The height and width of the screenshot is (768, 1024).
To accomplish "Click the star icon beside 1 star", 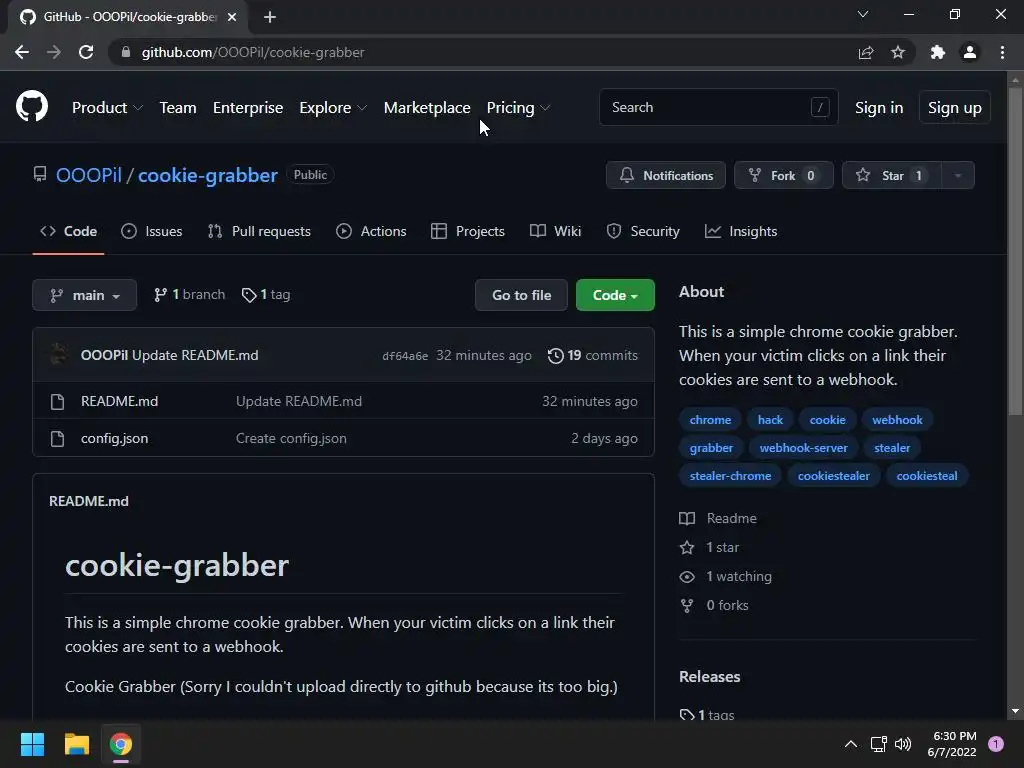I will (x=687, y=547).
